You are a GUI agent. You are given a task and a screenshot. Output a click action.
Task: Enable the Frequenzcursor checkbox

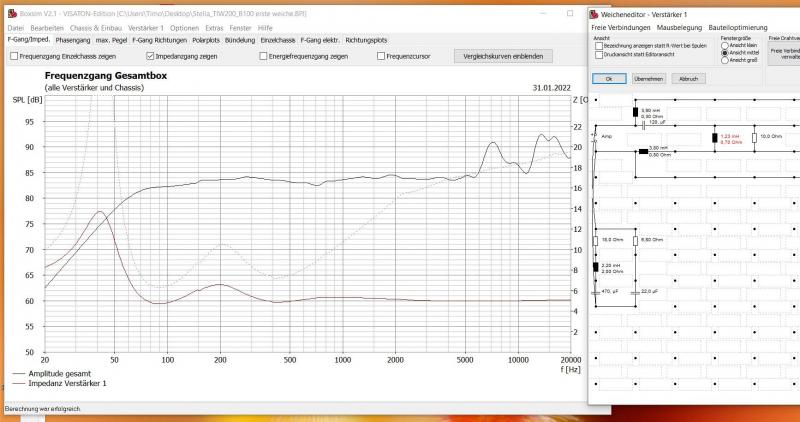(x=381, y=56)
